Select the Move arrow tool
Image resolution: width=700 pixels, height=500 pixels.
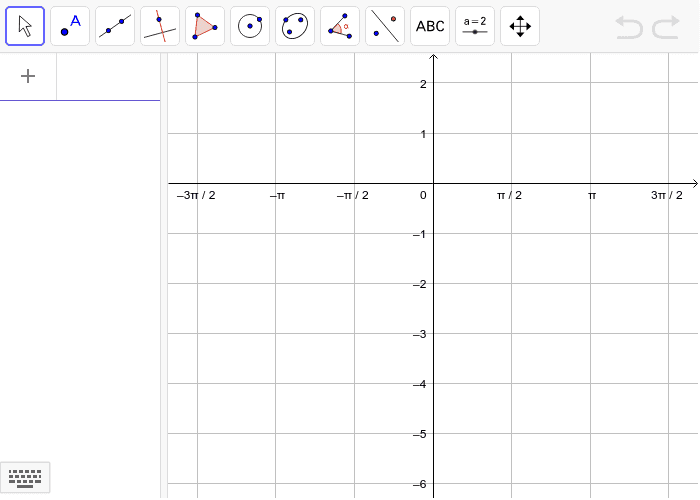click(x=25, y=26)
